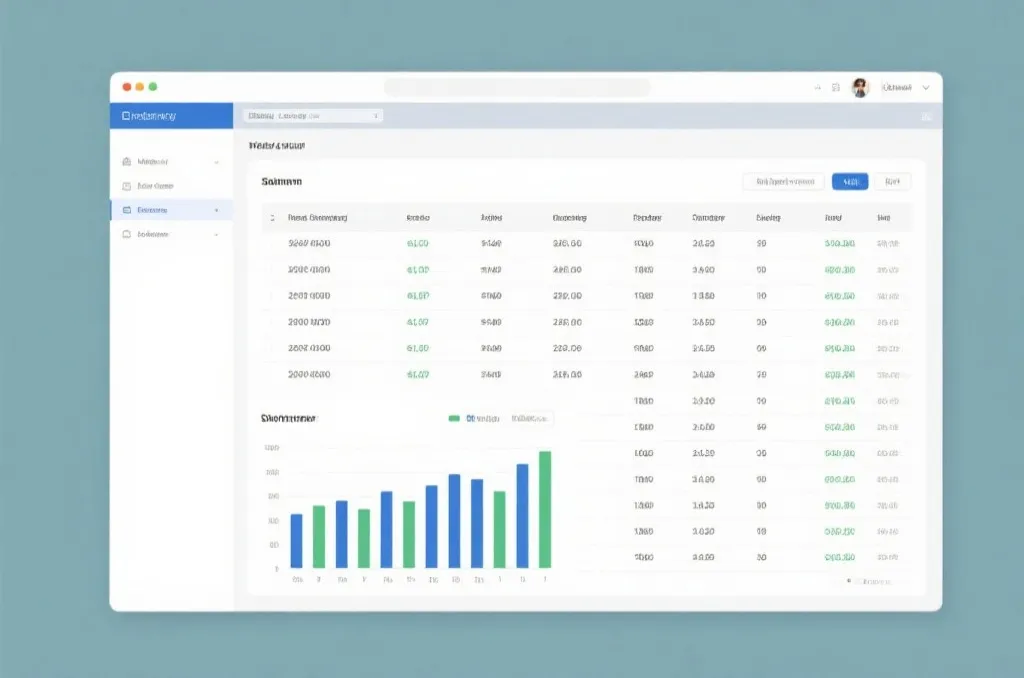Screen dimensions: 1024x678
Task: Click the highlighted sidebar item's card icon
Action: (127, 210)
